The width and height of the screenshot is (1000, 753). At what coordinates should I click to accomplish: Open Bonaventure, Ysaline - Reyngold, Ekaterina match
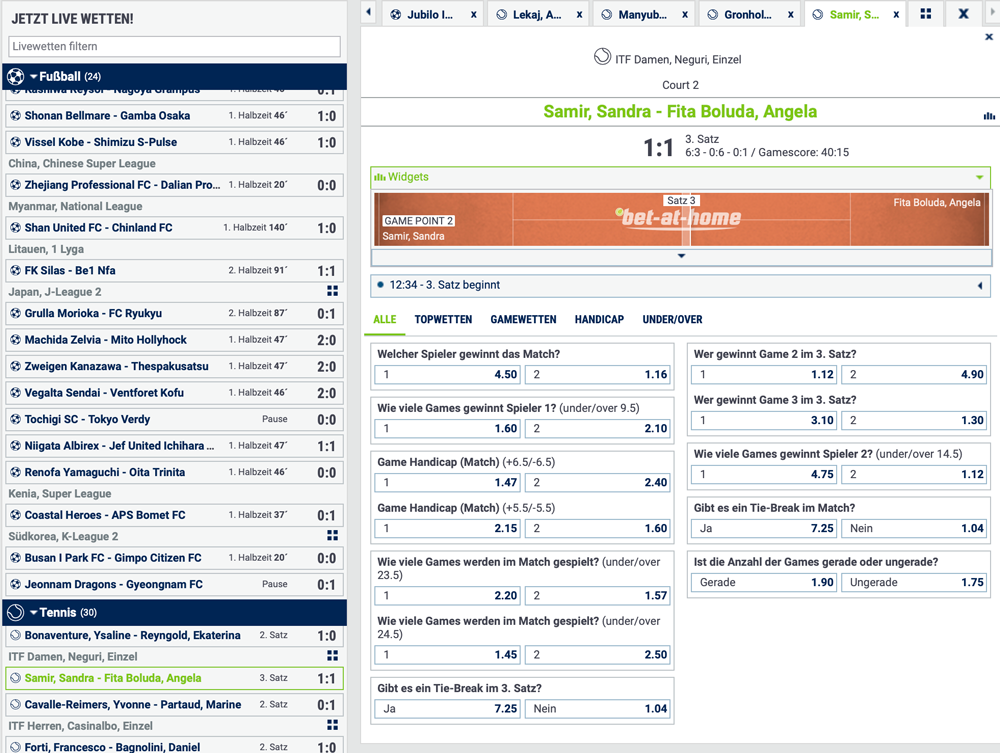coord(174,635)
